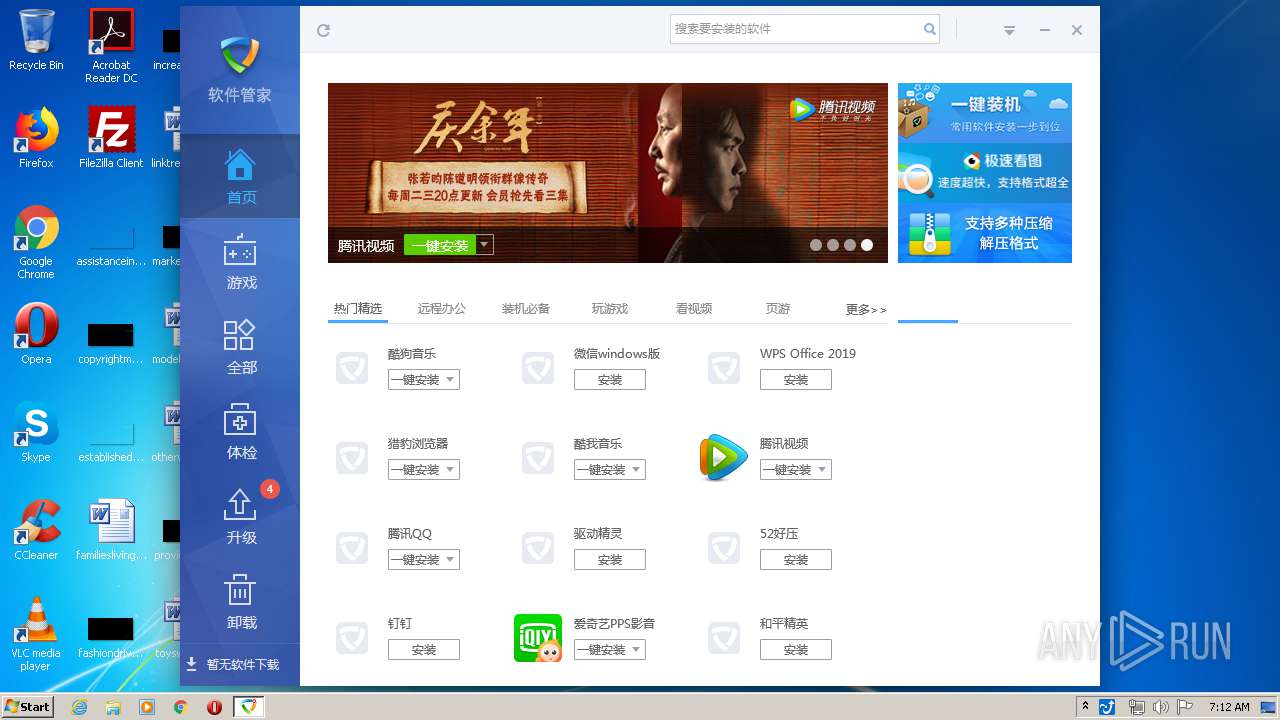Image resolution: width=1280 pixels, height=720 pixels.
Task: Install WPS Office 2019
Action: (796, 380)
